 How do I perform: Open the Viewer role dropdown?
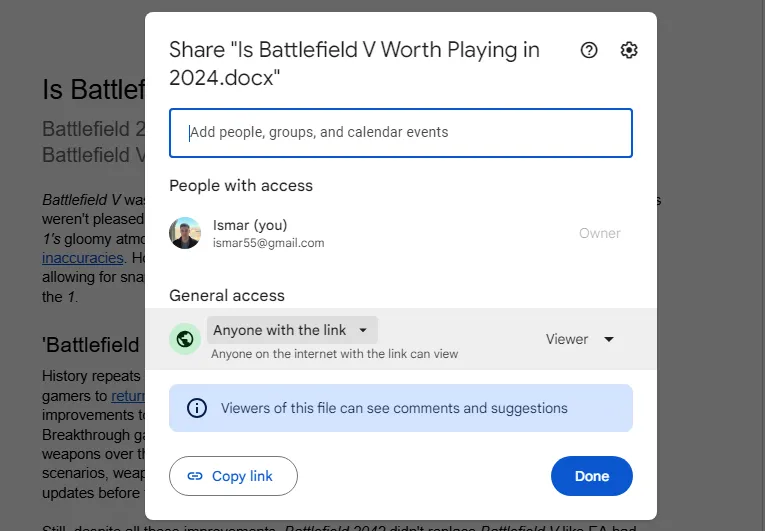580,339
